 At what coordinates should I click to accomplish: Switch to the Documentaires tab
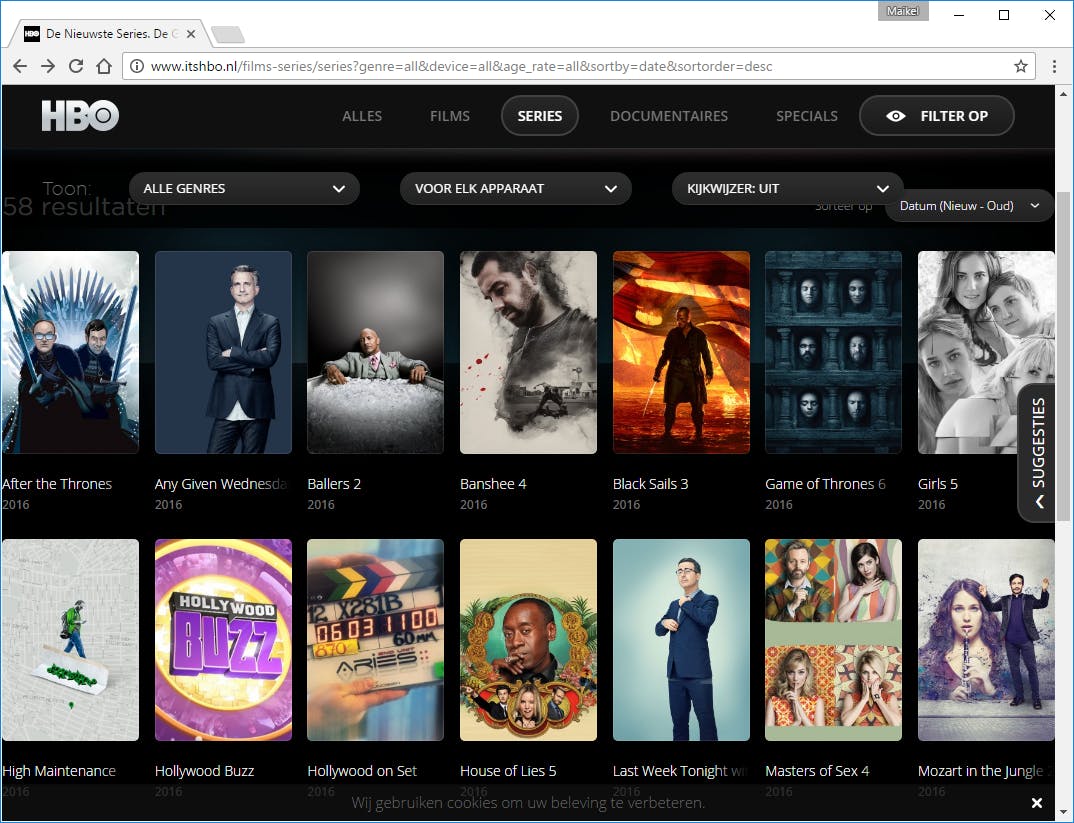[x=669, y=116]
